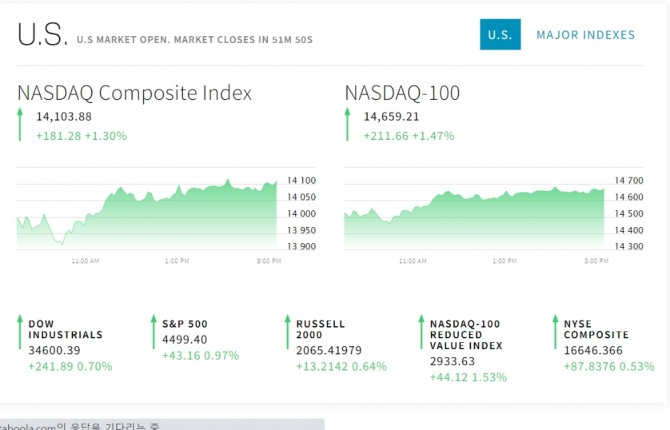
Task: Click NASDAQ Composite Index green up arrow
Action: (20, 124)
